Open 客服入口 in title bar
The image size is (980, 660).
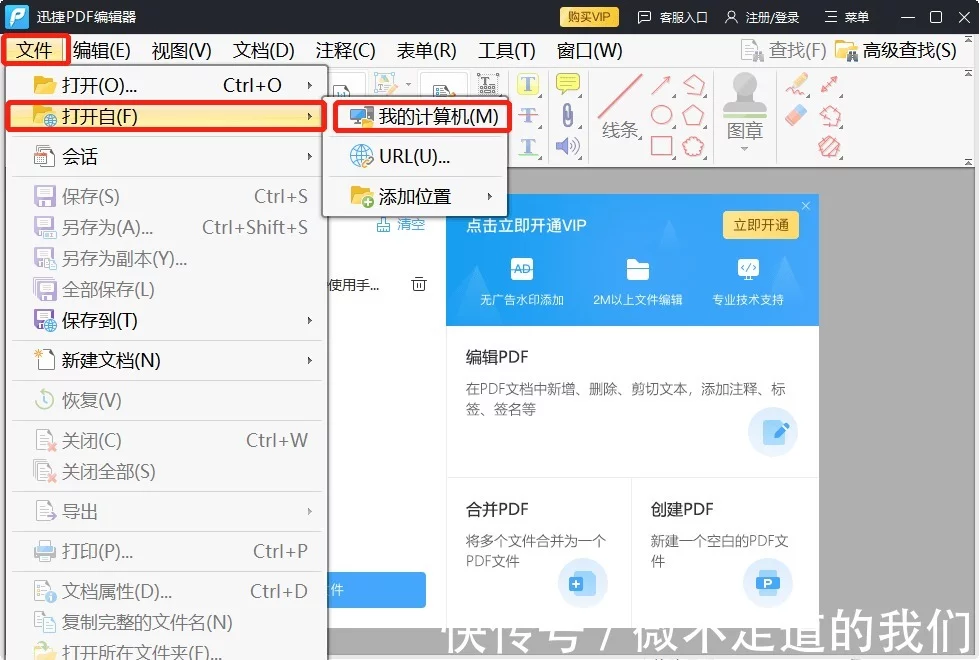pos(672,17)
